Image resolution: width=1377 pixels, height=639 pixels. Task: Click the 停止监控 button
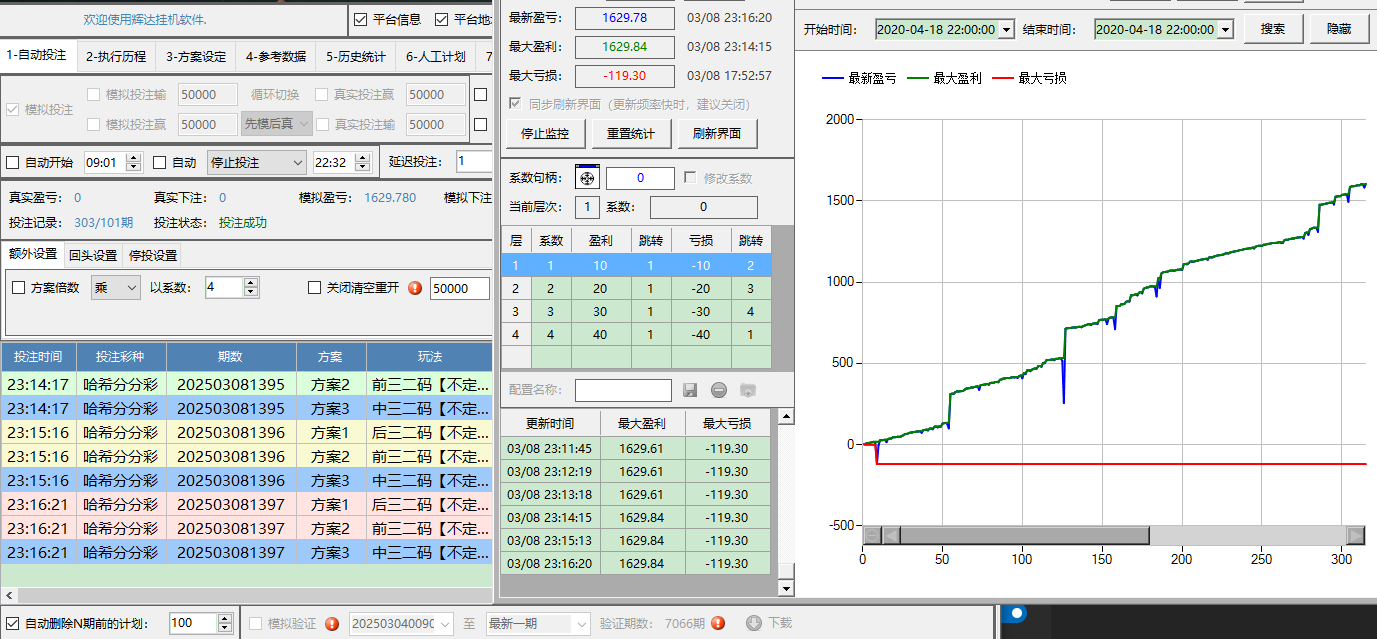click(x=544, y=133)
